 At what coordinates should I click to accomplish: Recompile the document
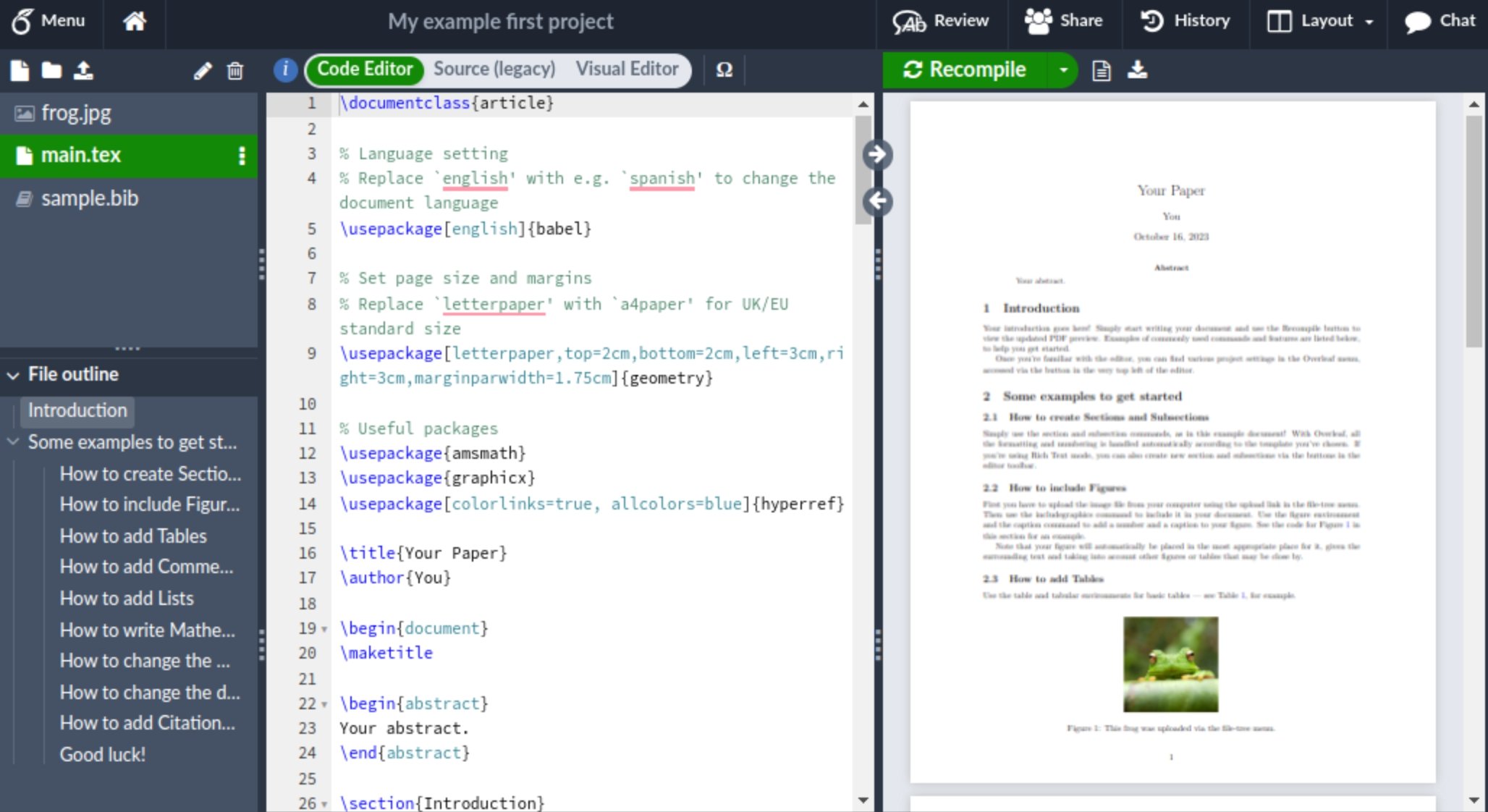coord(965,70)
